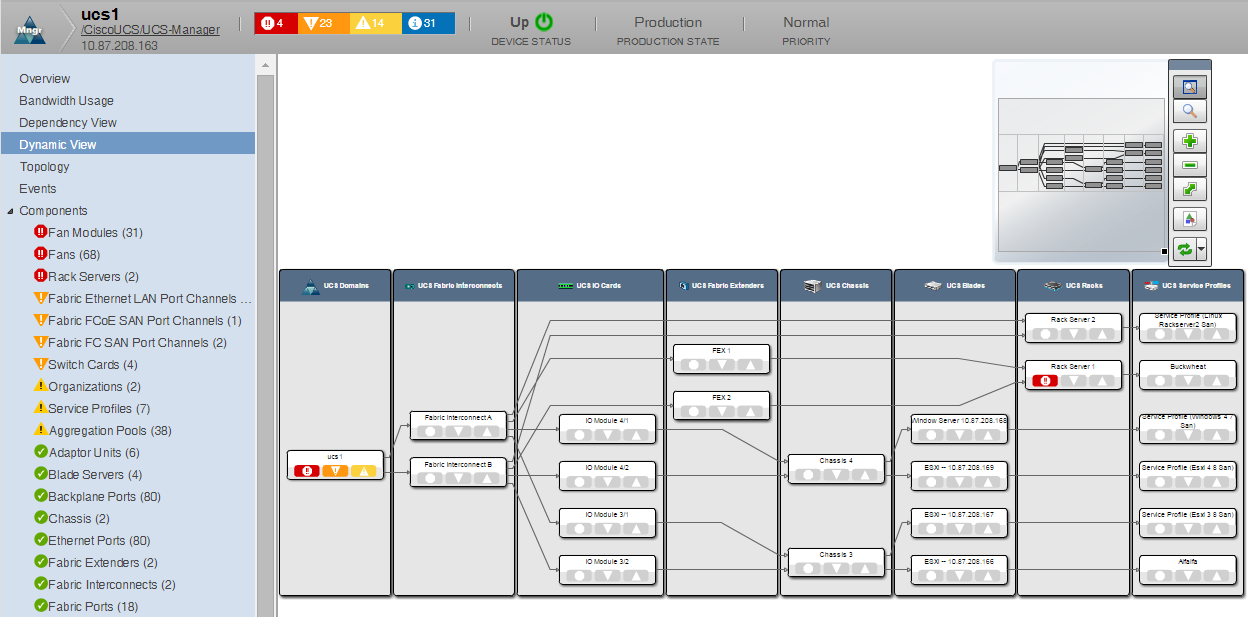1248x617 pixels.
Task: Select Blade Servers (4) component
Action: 95,475
